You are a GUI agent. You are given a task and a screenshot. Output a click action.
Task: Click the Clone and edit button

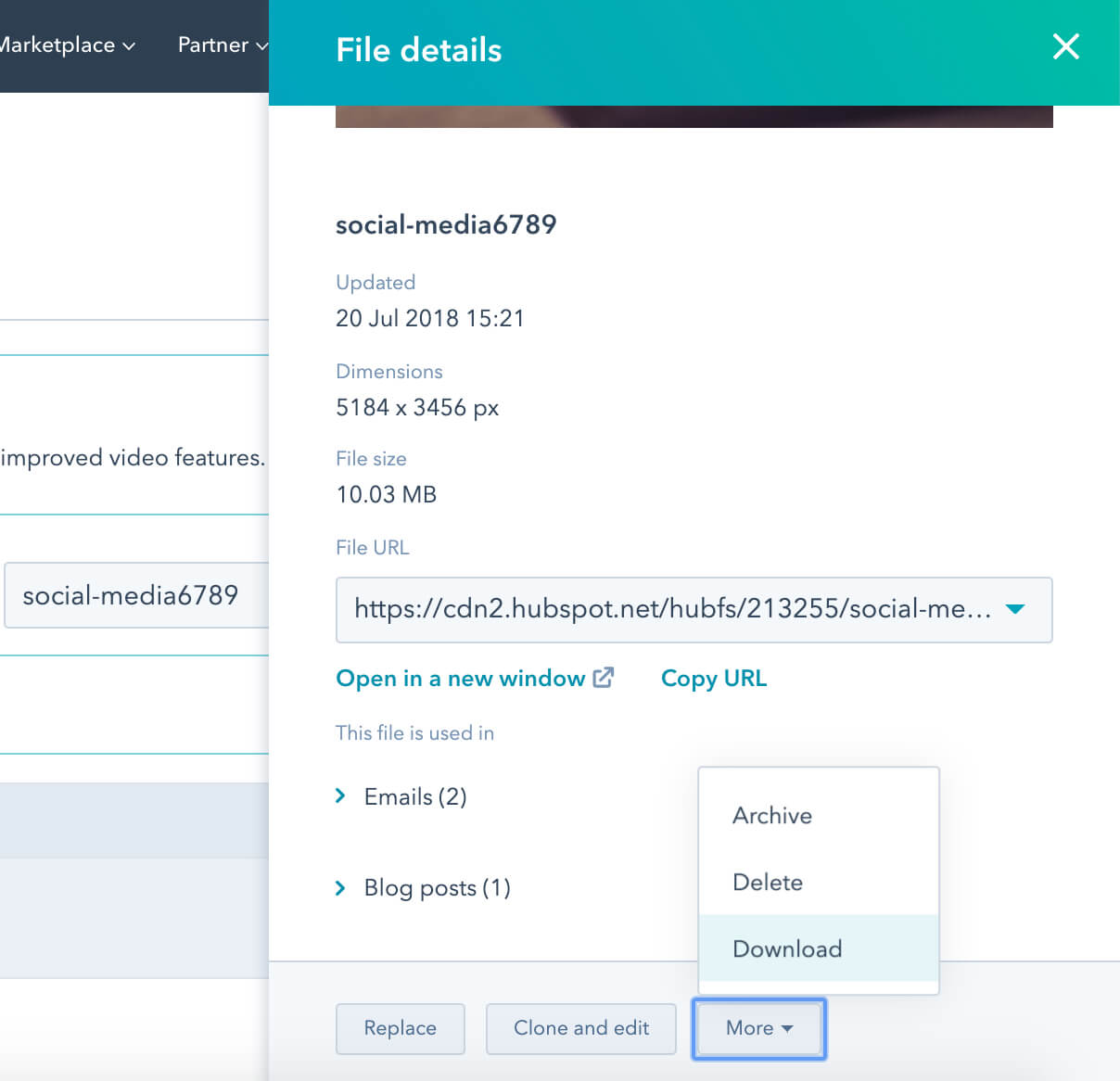click(581, 1028)
